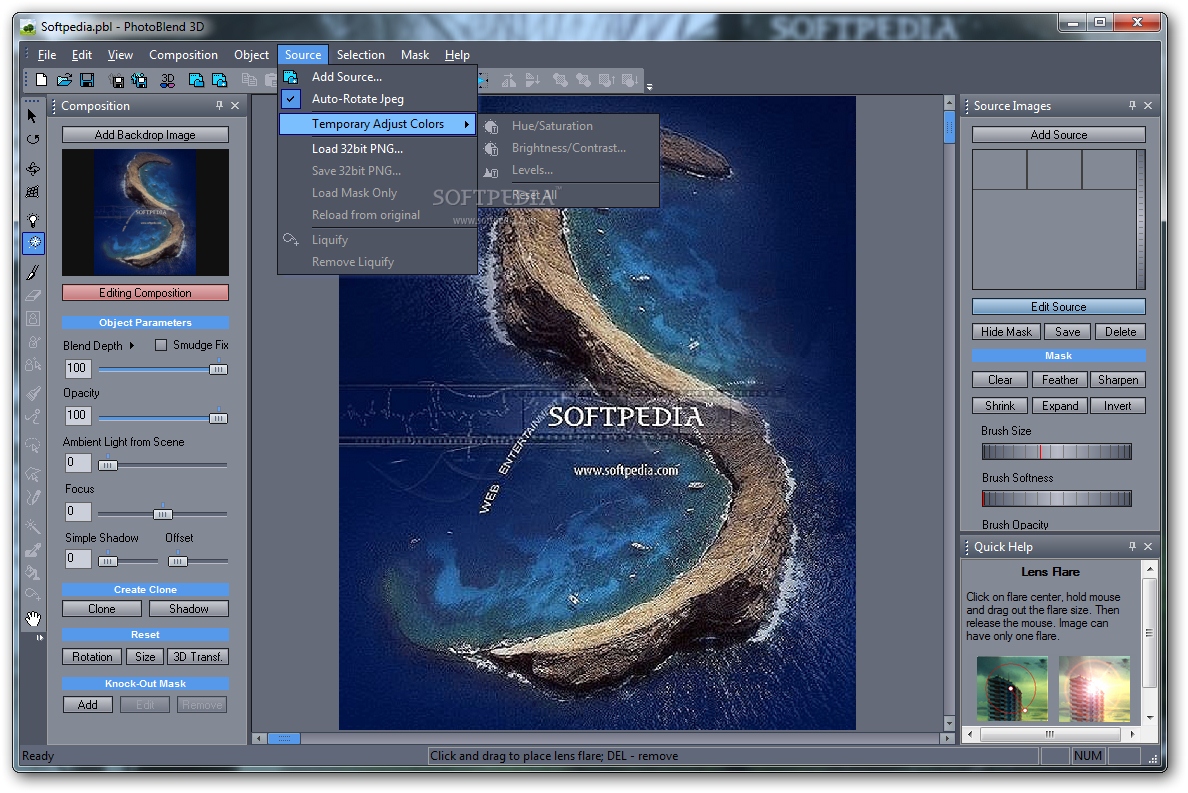Open the Edit menu
1188x793 pixels.
coord(82,55)
